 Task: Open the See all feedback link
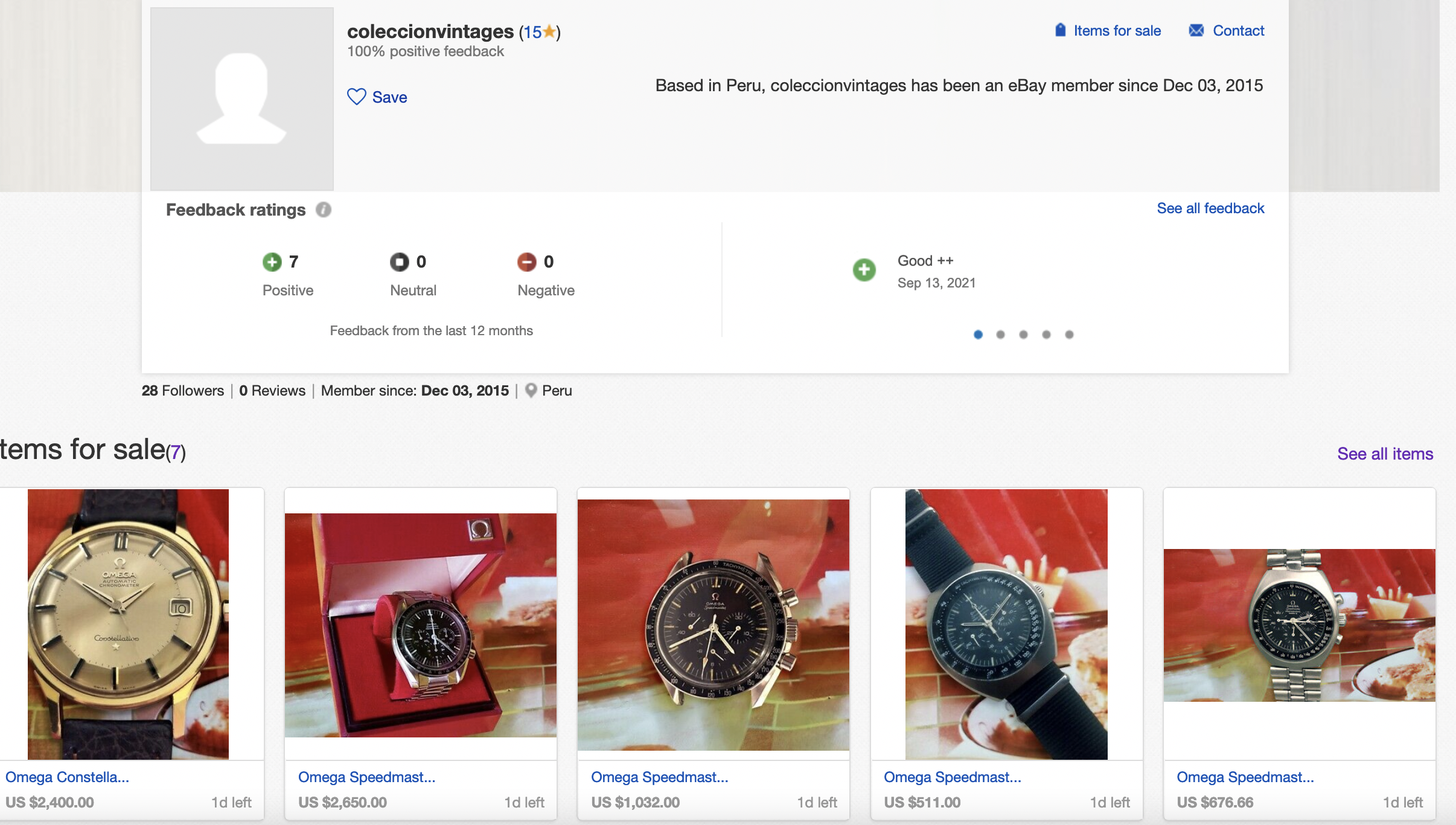[1210, 208]
